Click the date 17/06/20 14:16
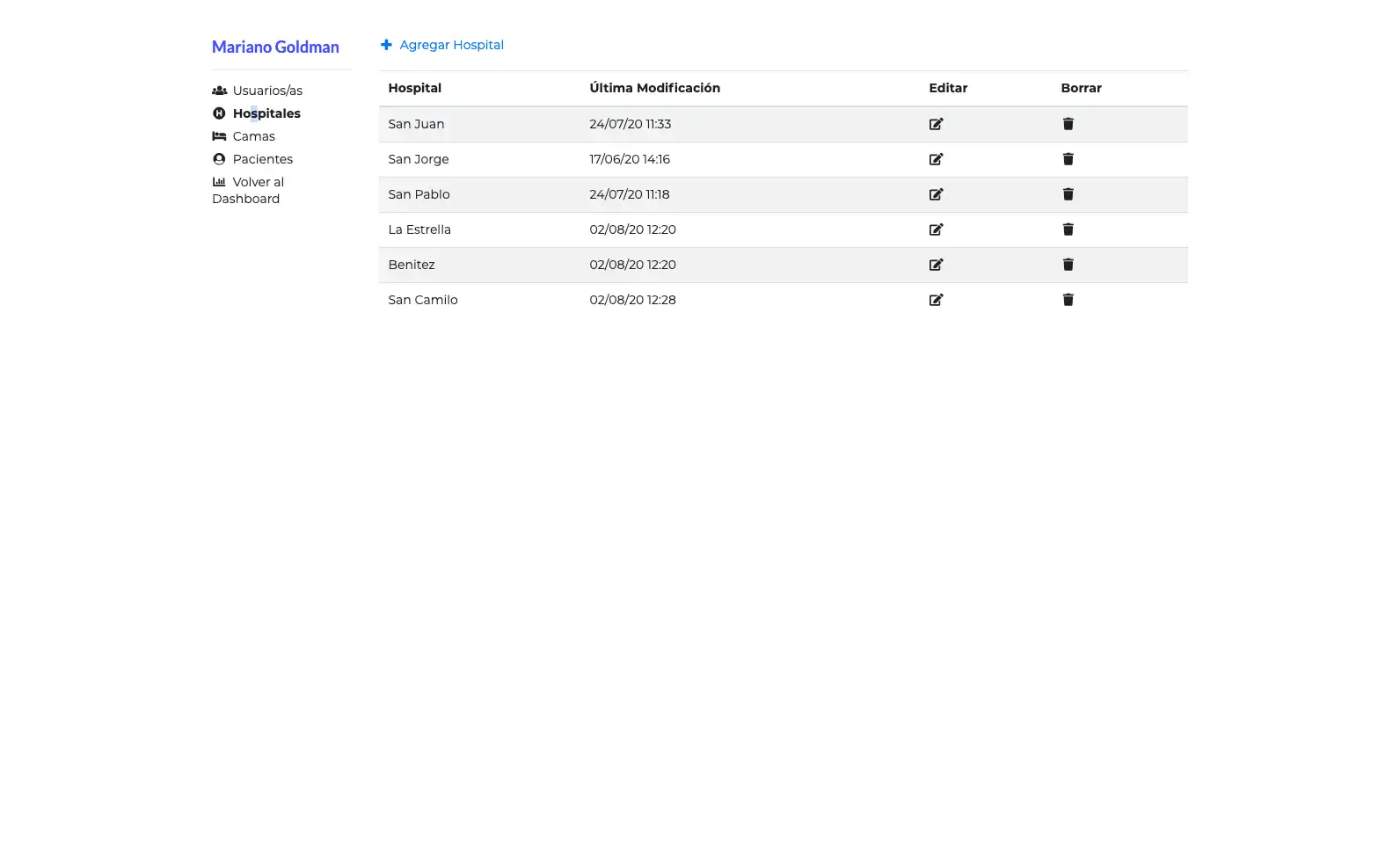This screenshot has height=859, width=1400. tap(630, 159)
